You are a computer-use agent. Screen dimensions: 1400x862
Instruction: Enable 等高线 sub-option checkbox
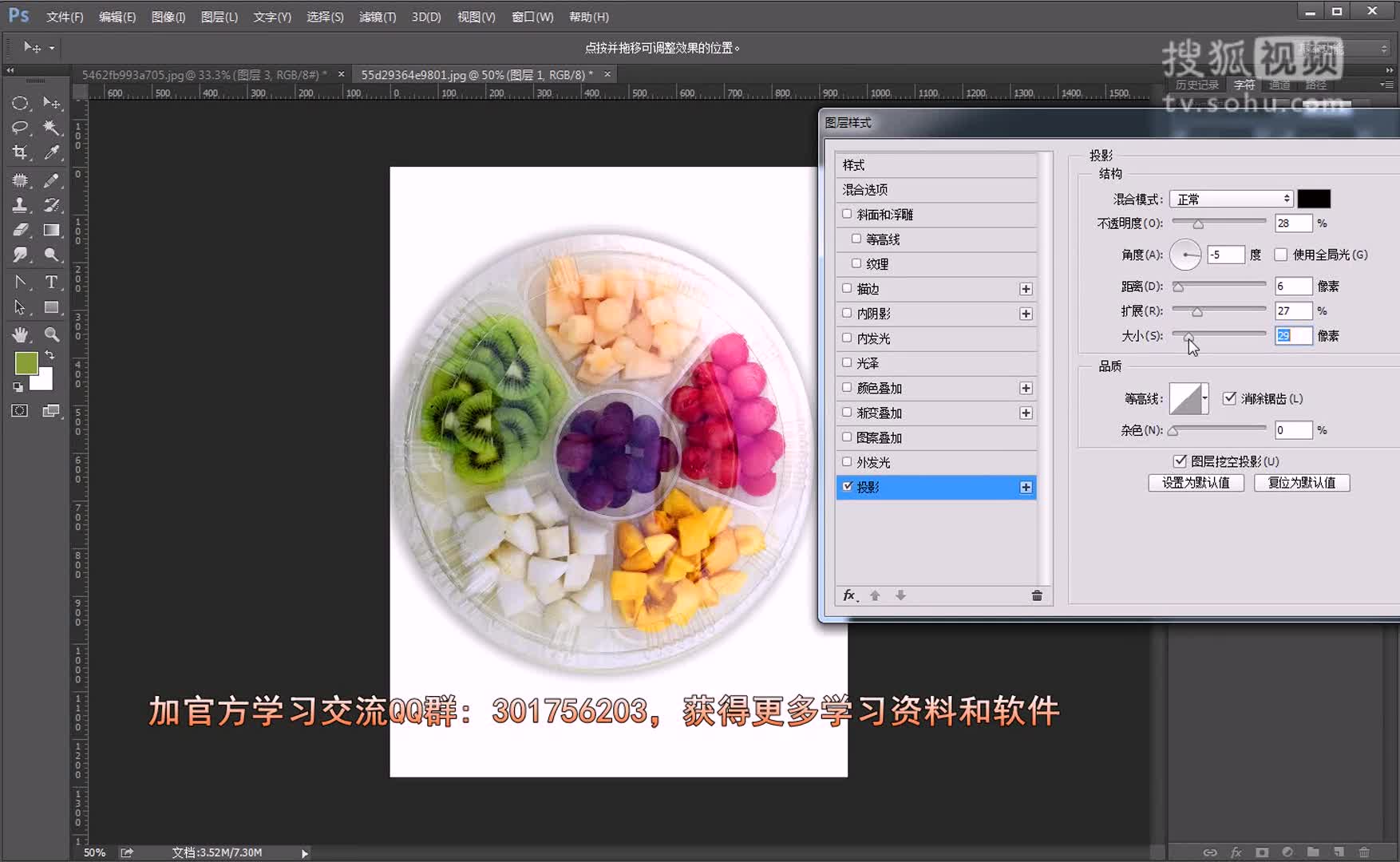(856, 239)
